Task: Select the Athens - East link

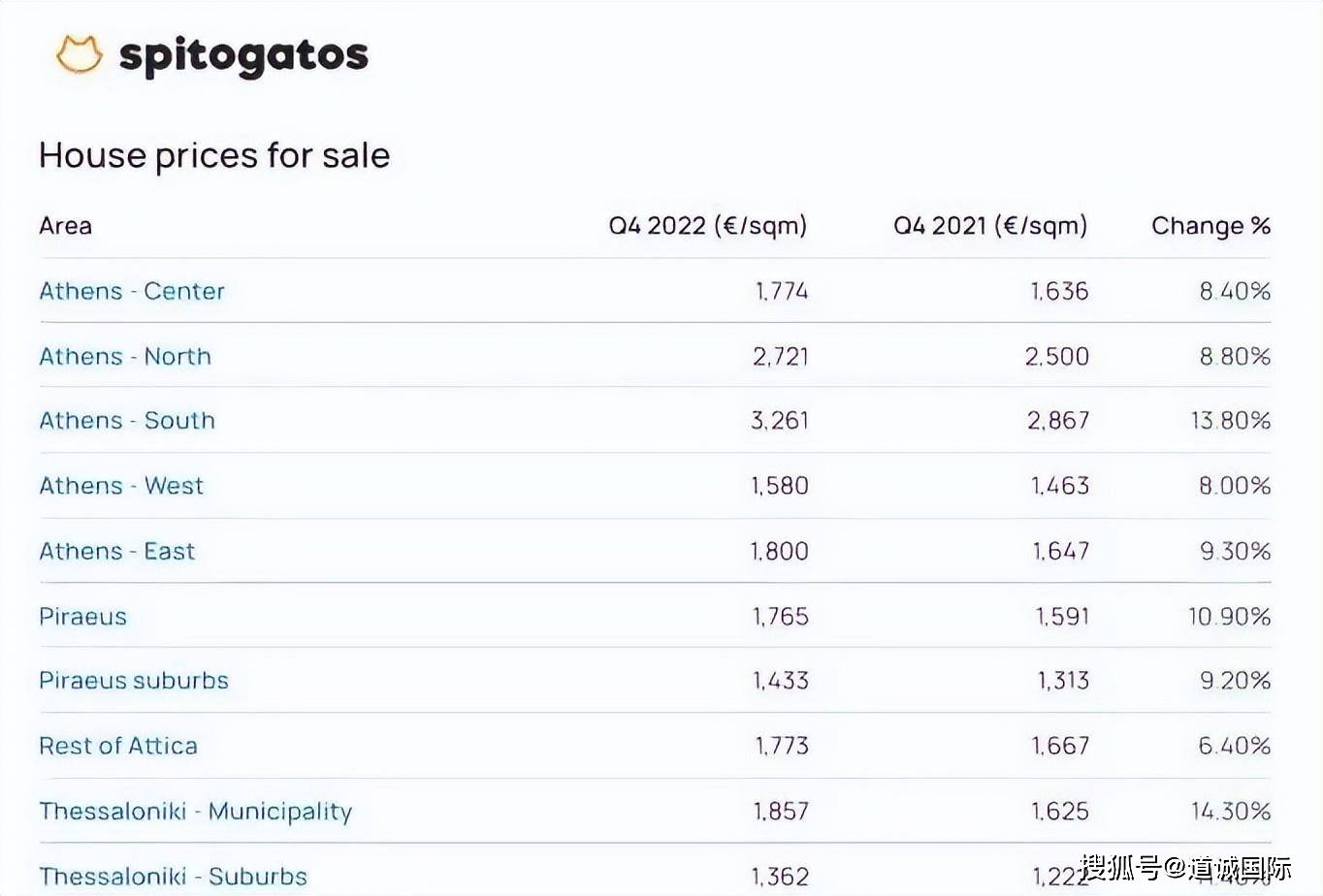Action: click(117, 551)
